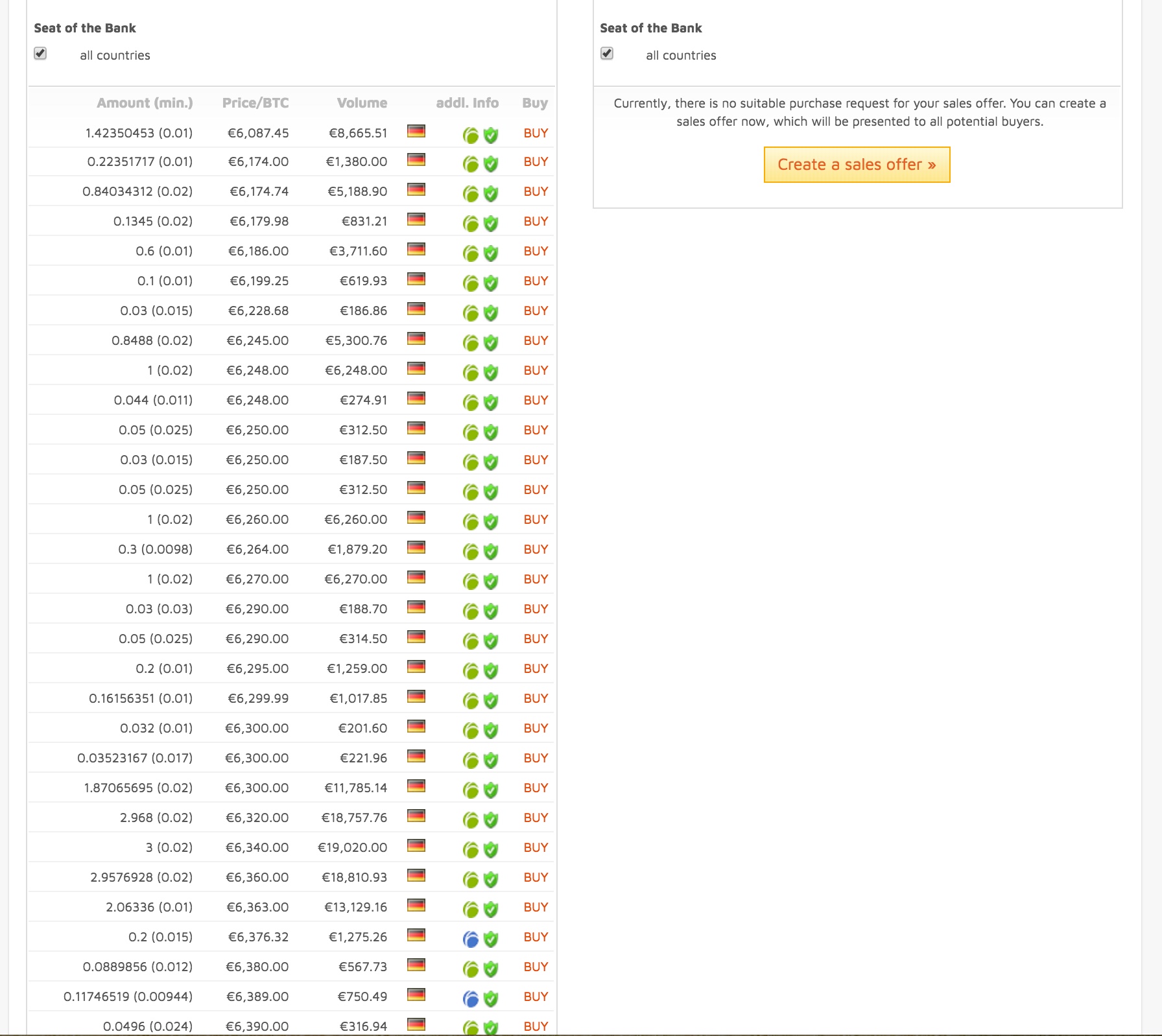Click the shield icon in the €6,380.00 row
Screen dimensions: 1162x1036
(491, 969)
